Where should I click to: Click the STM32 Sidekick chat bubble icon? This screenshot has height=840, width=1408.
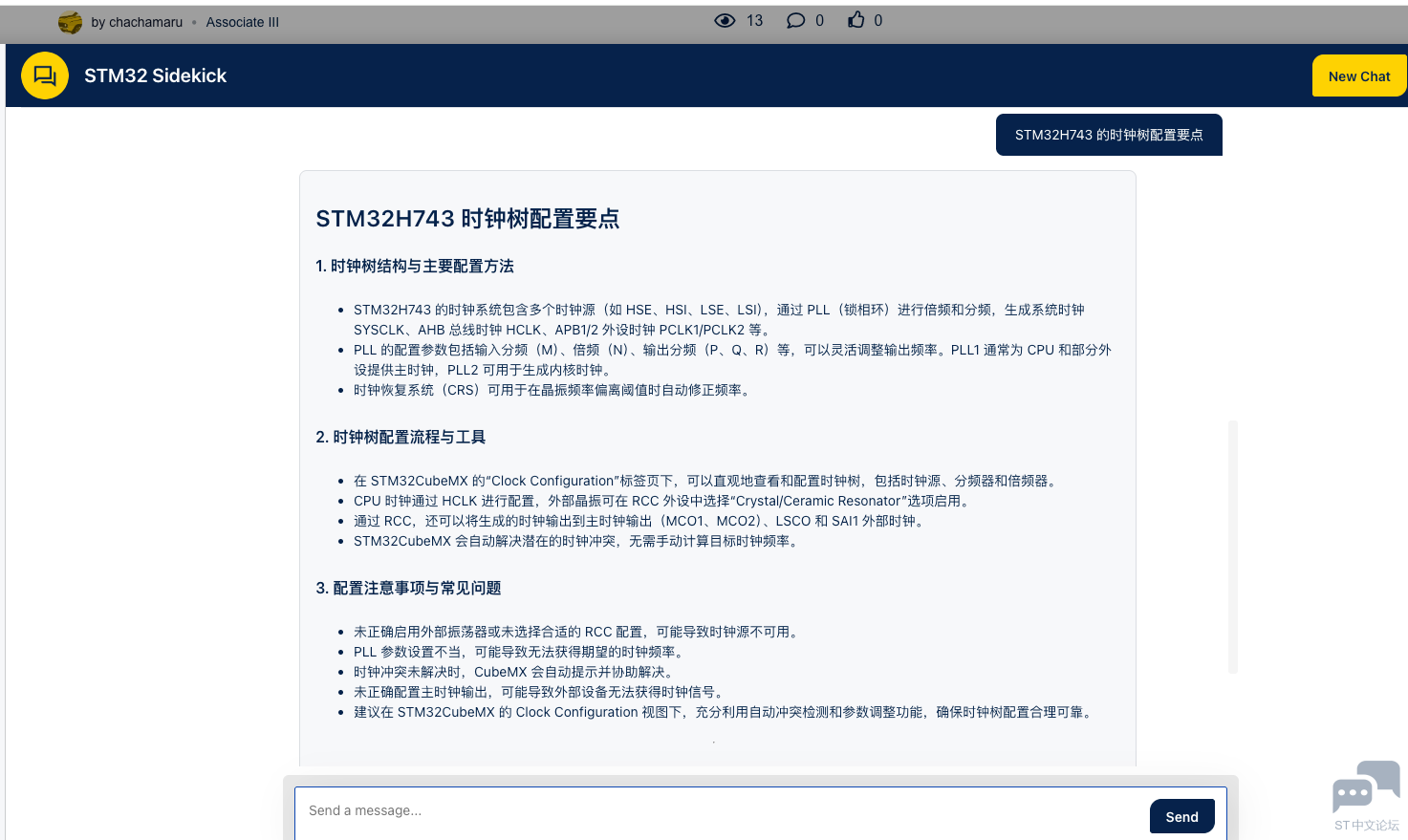(x=45, y=75)
